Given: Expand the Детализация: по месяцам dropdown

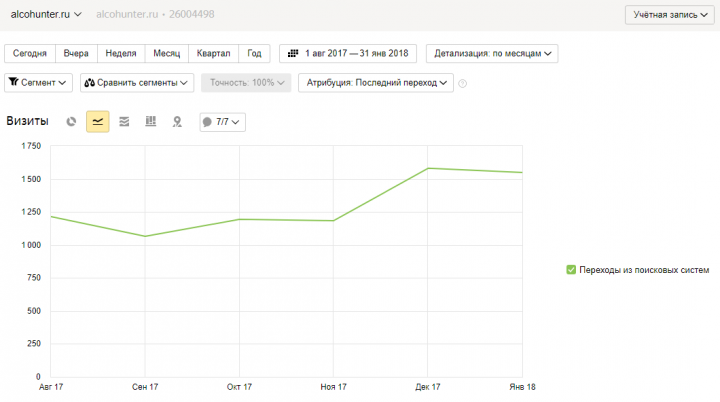Looking at the screenshot, I should click(492, 53).
